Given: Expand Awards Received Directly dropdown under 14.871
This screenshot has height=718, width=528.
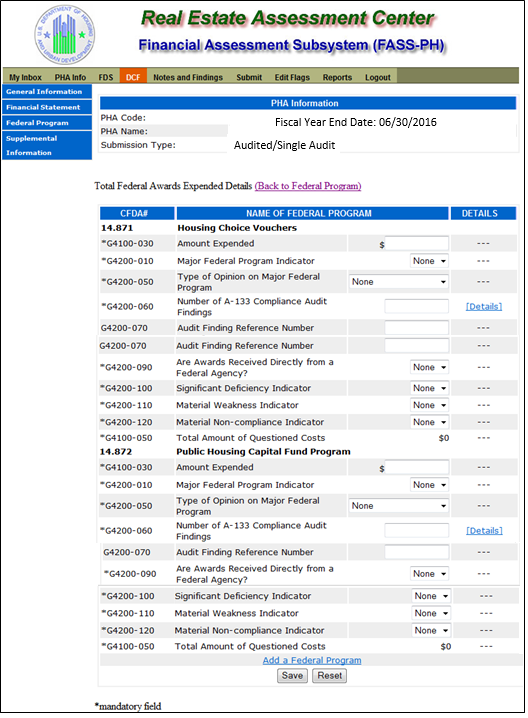Looking at the screenshot, I should (x=429, y=367).
